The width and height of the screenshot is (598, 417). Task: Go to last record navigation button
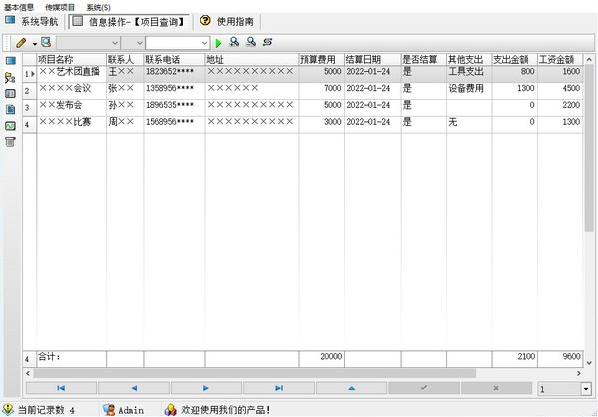(x=279, y=388)
